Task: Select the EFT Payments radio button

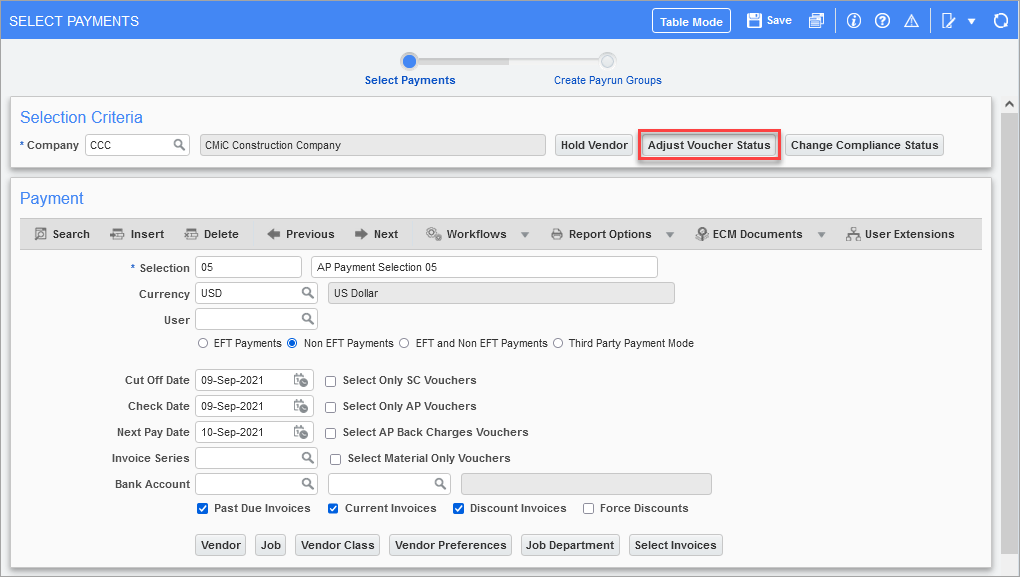Action: [203, 343]
